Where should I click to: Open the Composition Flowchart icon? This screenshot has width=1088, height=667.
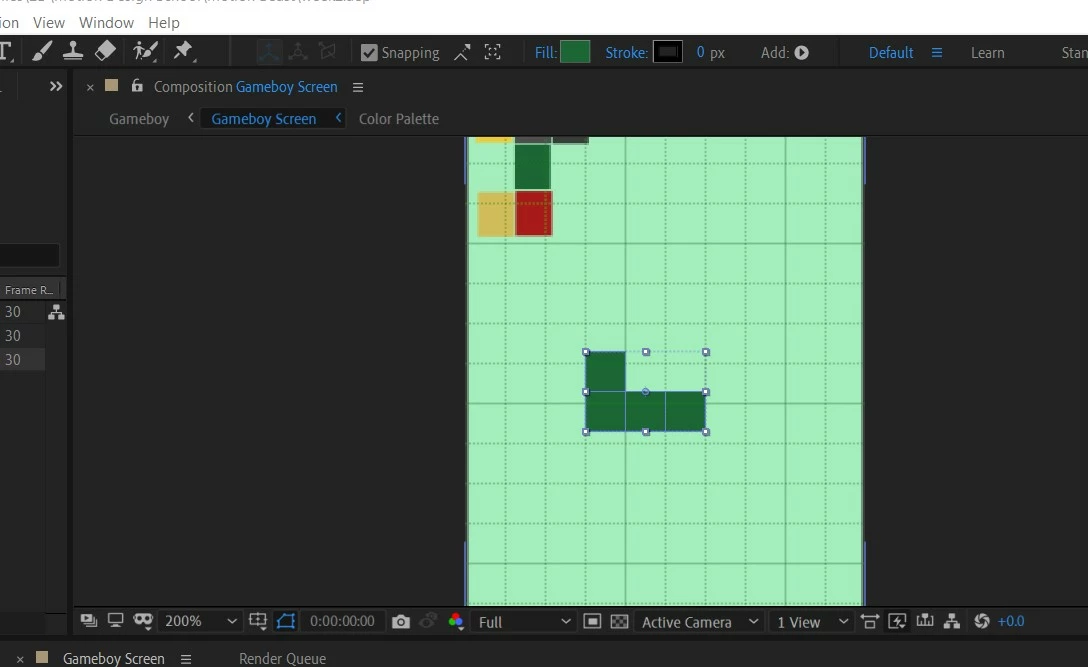point(952,621)
